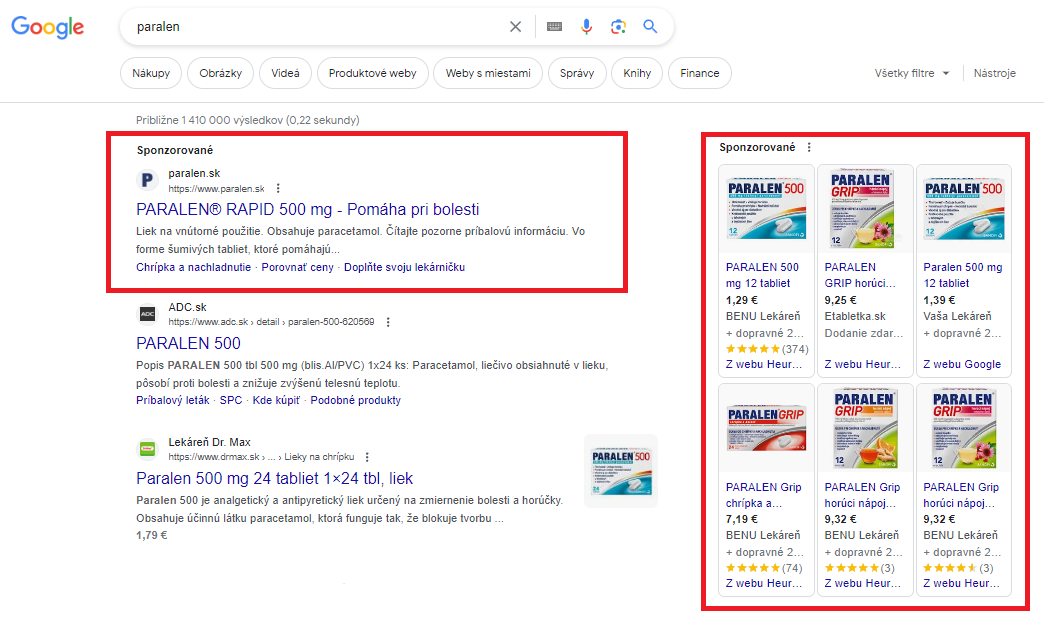Switch to Videá filter

tap(285, 73)
